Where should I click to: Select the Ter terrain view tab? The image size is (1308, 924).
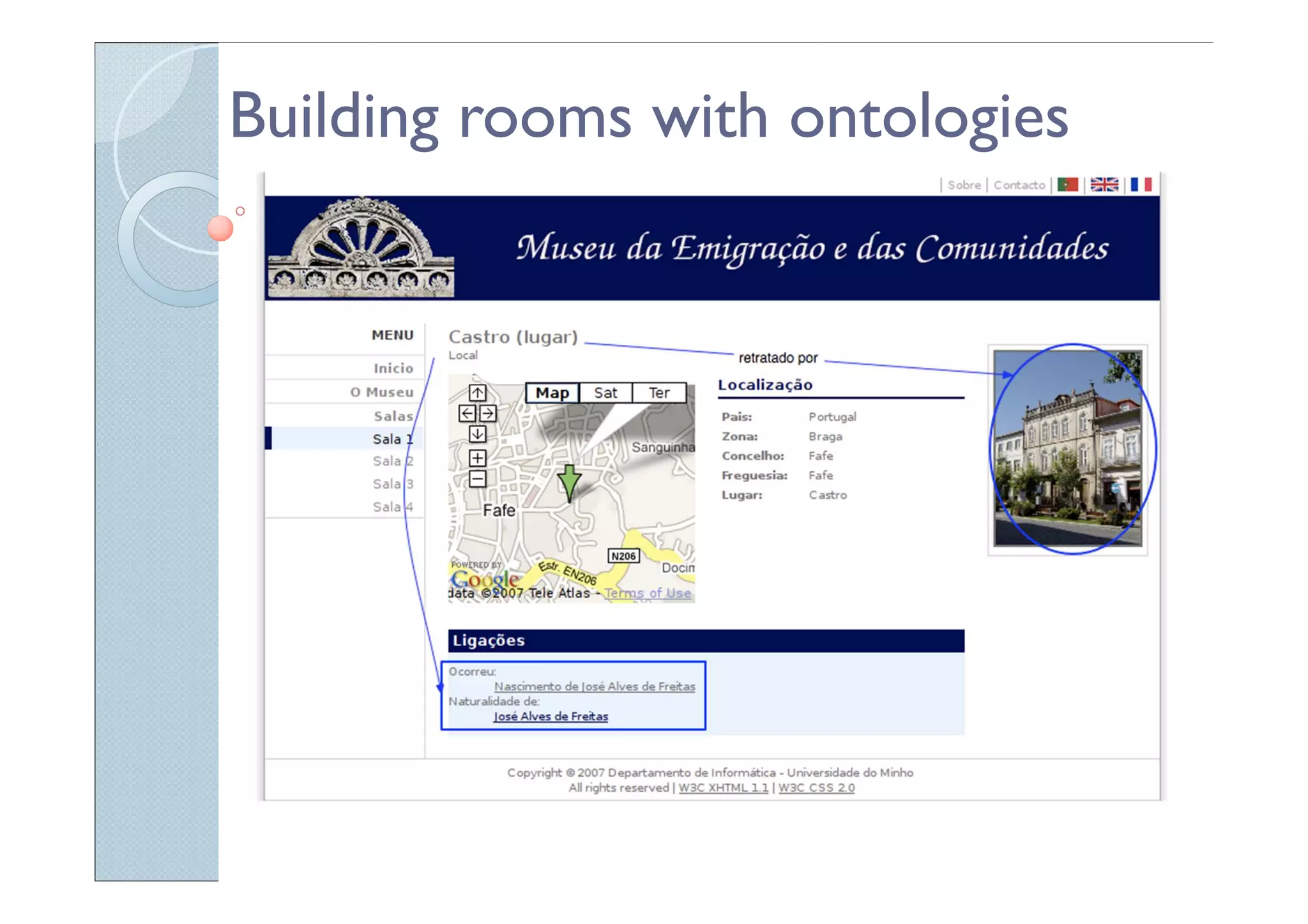click(659, 393)
